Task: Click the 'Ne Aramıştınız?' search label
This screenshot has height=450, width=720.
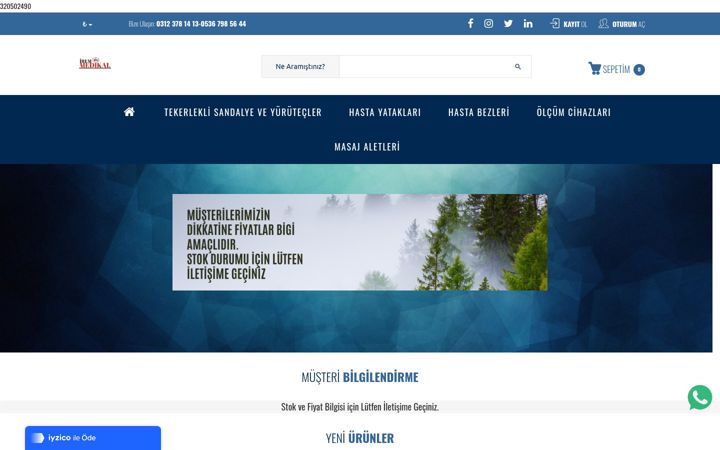Action: [300, 67]
